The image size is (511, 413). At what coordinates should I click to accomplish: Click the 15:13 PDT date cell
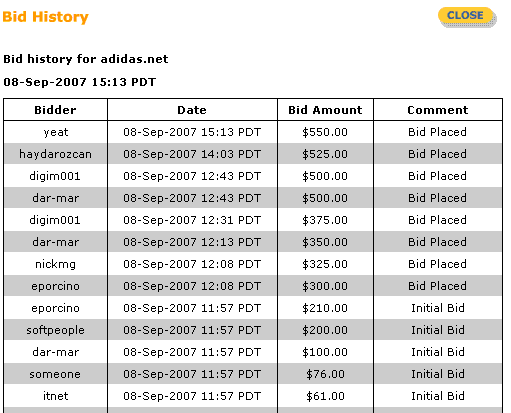pyautogui.click(x=192, y=132)
